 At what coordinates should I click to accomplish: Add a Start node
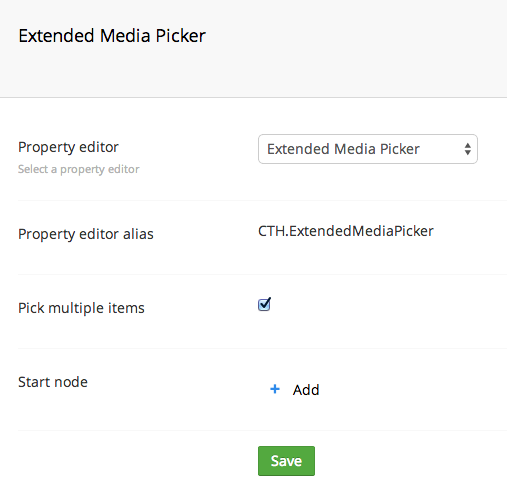294,389
